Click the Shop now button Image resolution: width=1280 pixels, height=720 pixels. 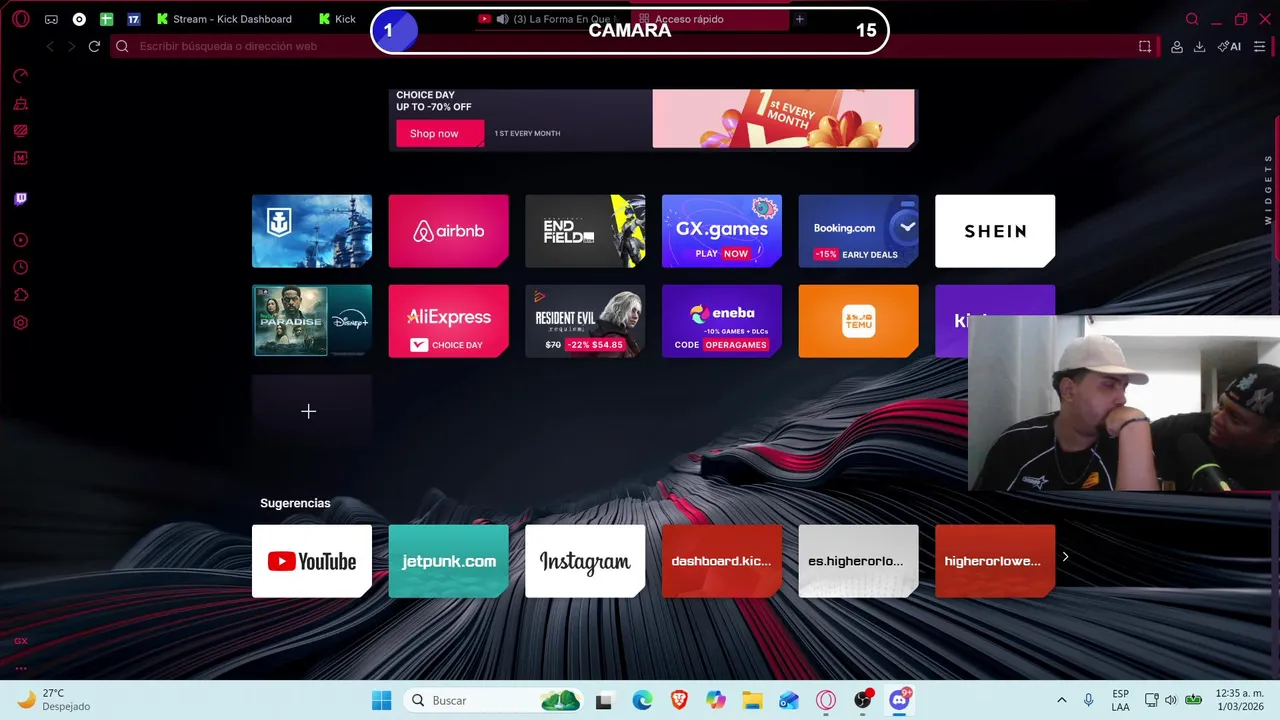(x=440, y=133)
